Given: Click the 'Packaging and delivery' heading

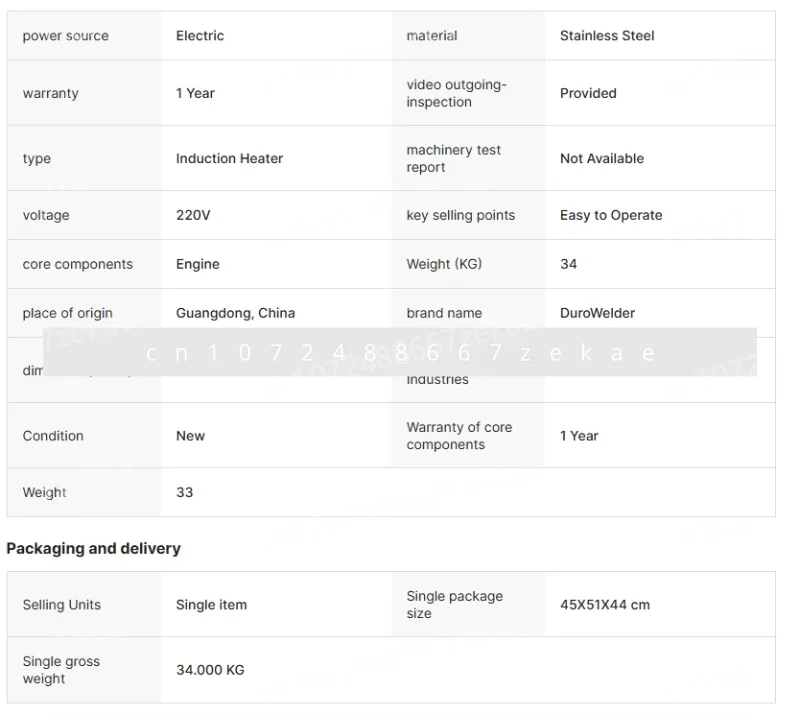Looking at the screenshot, I should [93, 548].
